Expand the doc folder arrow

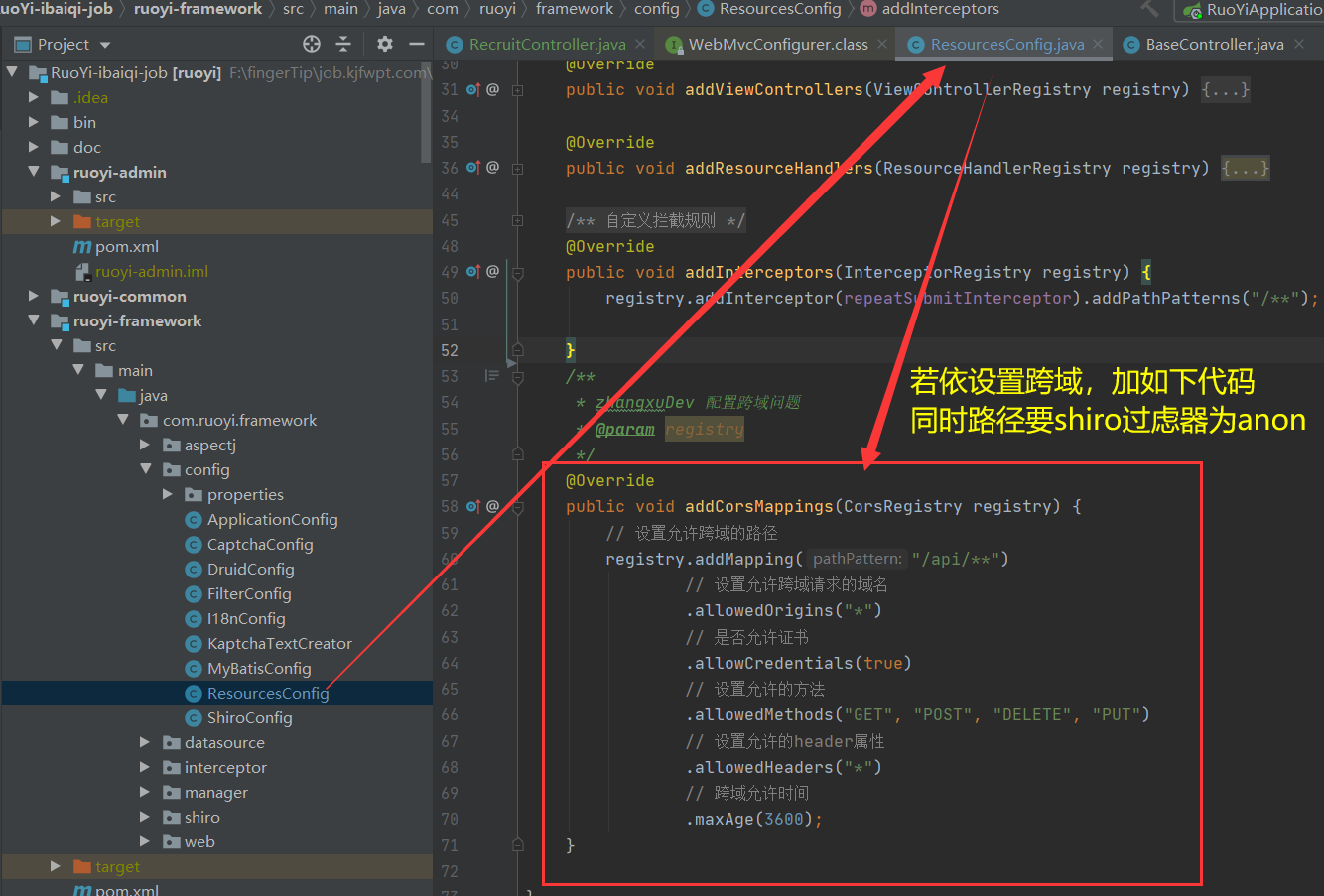click(34, 147)
